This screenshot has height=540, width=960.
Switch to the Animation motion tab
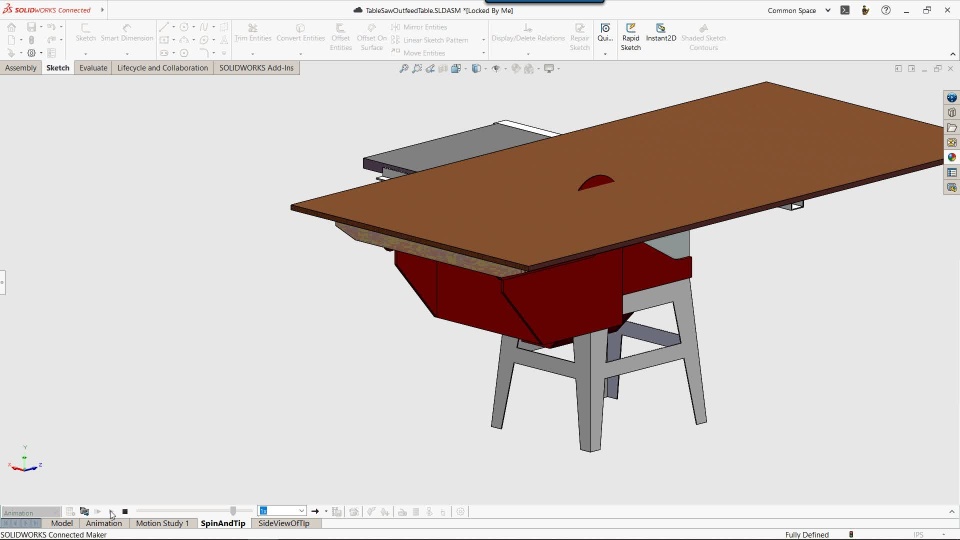(x=103, y=523)
